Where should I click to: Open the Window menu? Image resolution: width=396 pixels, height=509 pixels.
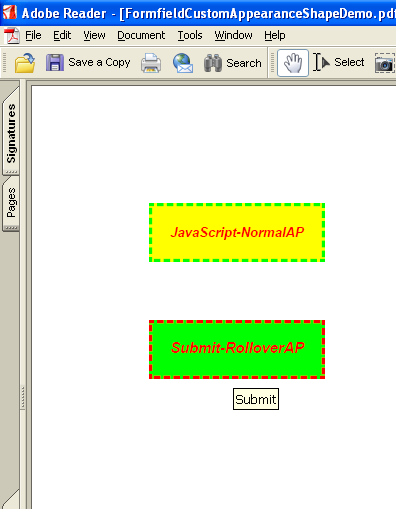click(233, 35)
